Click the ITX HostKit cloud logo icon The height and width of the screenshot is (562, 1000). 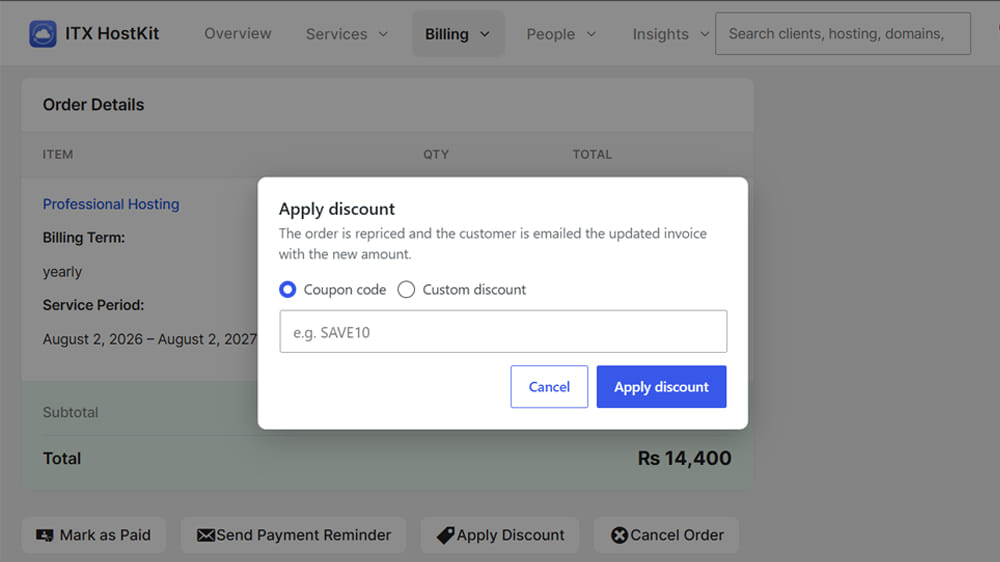pyautogui.click(x=43, y=34)
